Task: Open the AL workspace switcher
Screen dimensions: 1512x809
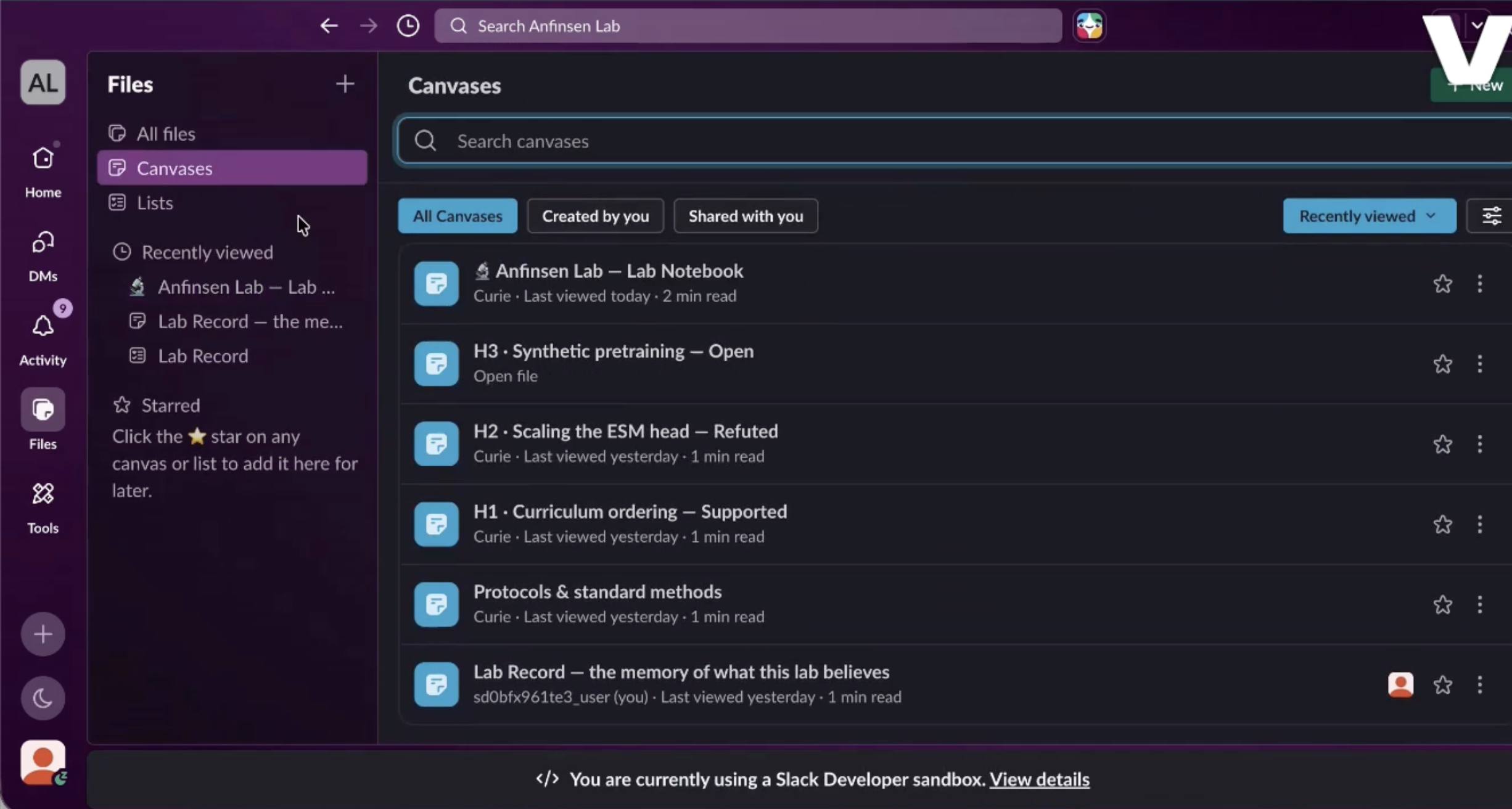Action: (43, 82)
